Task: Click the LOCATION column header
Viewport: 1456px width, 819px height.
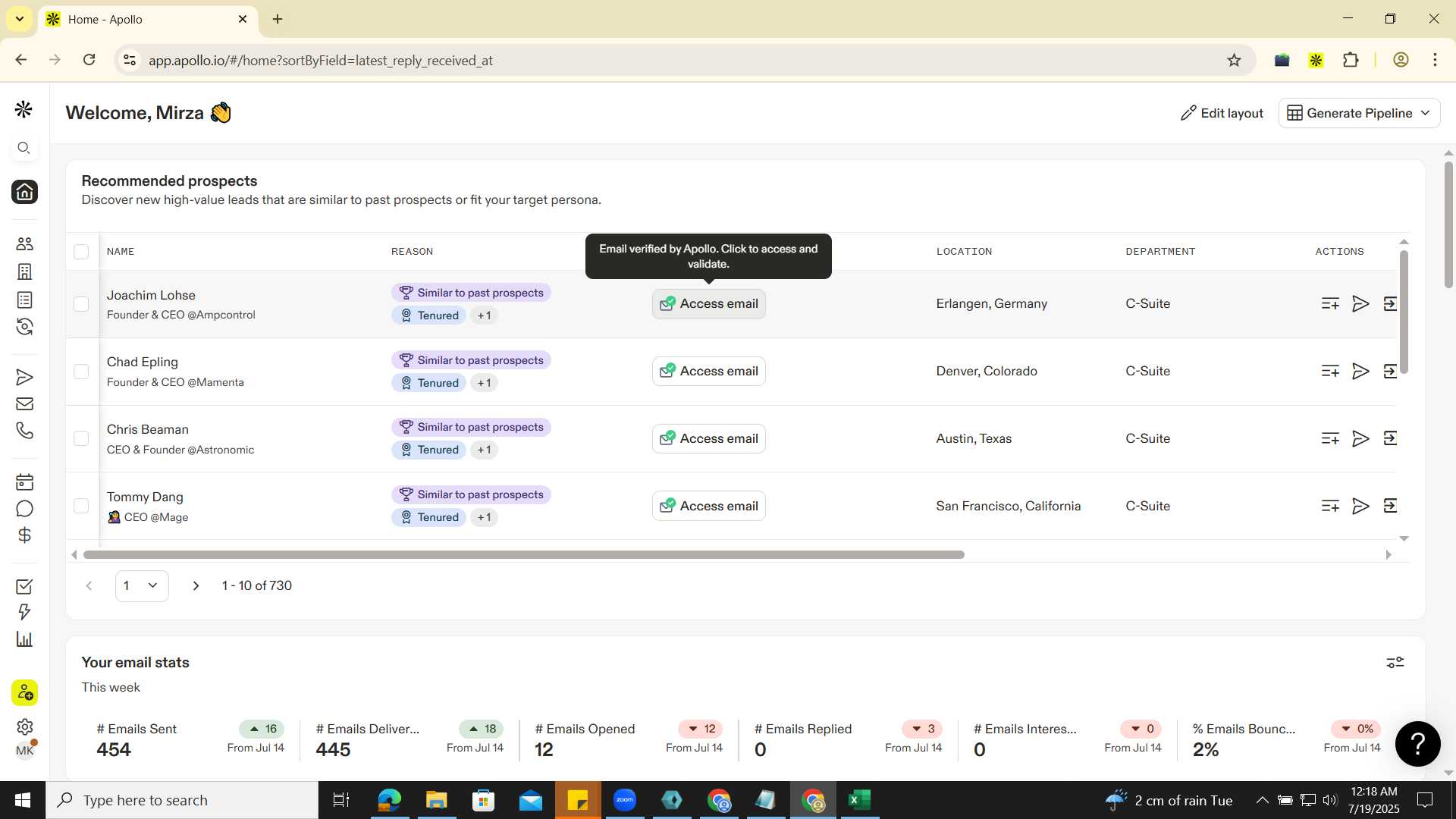Action: (964, 251)
